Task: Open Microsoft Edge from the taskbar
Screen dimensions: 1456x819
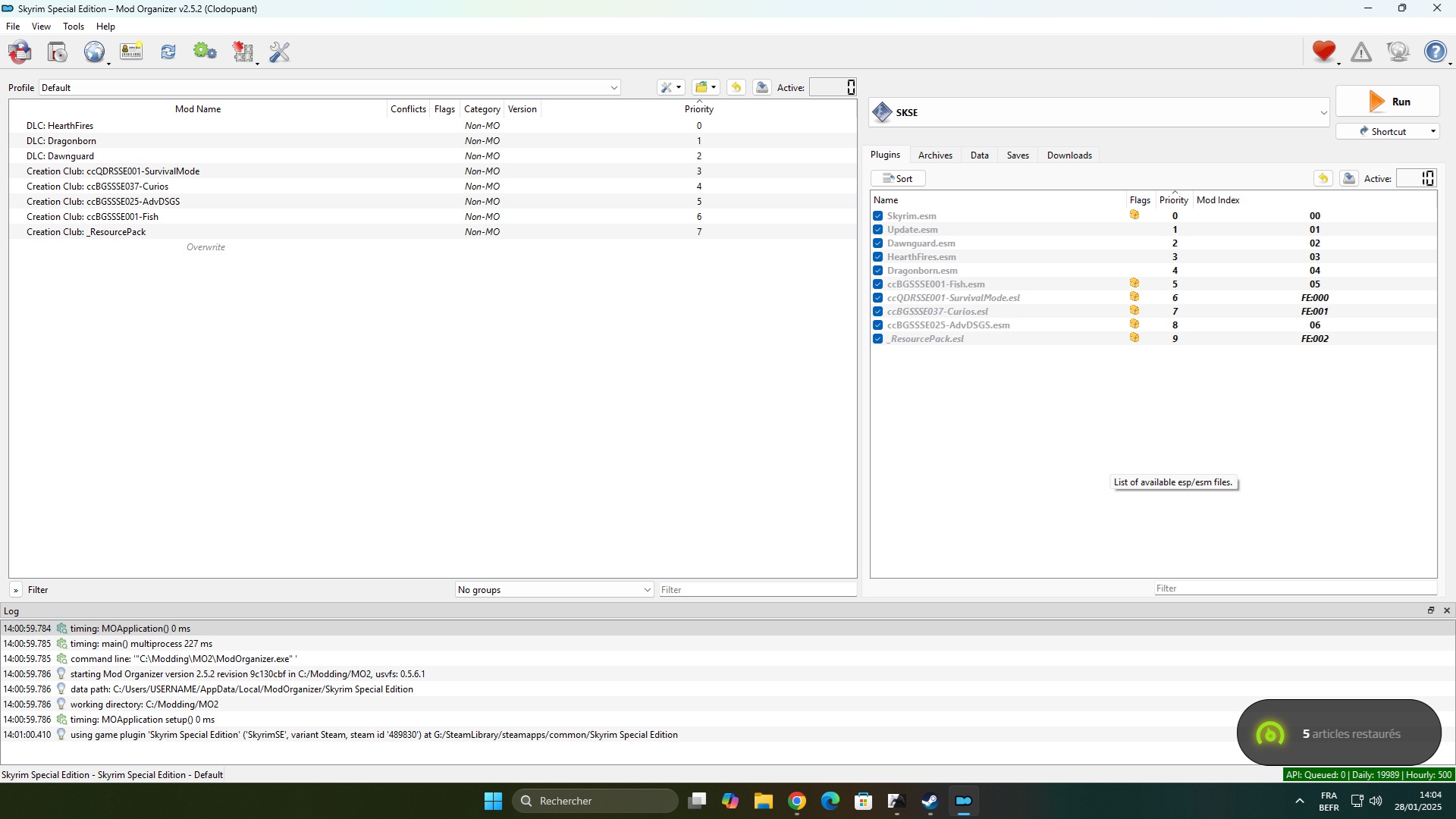Action: tap(830, 801)
